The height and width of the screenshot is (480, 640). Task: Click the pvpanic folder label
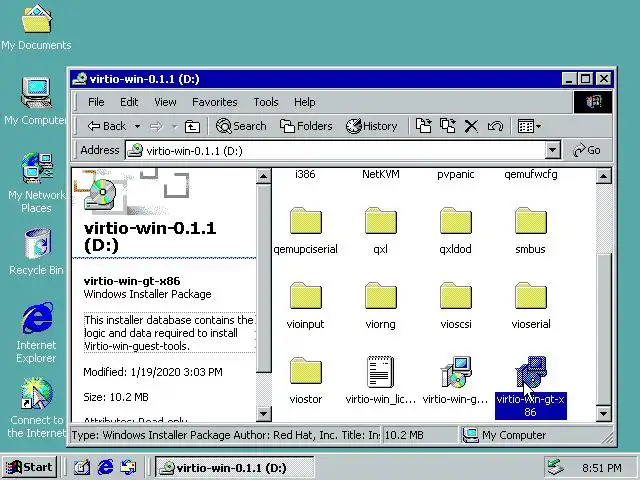pyautogui.click(x=456, y=174)
